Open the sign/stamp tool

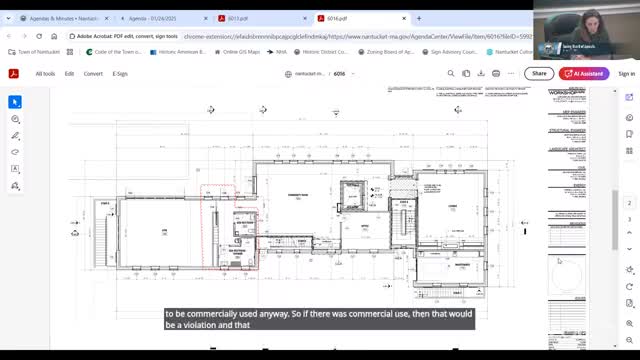tap(15, 186)
